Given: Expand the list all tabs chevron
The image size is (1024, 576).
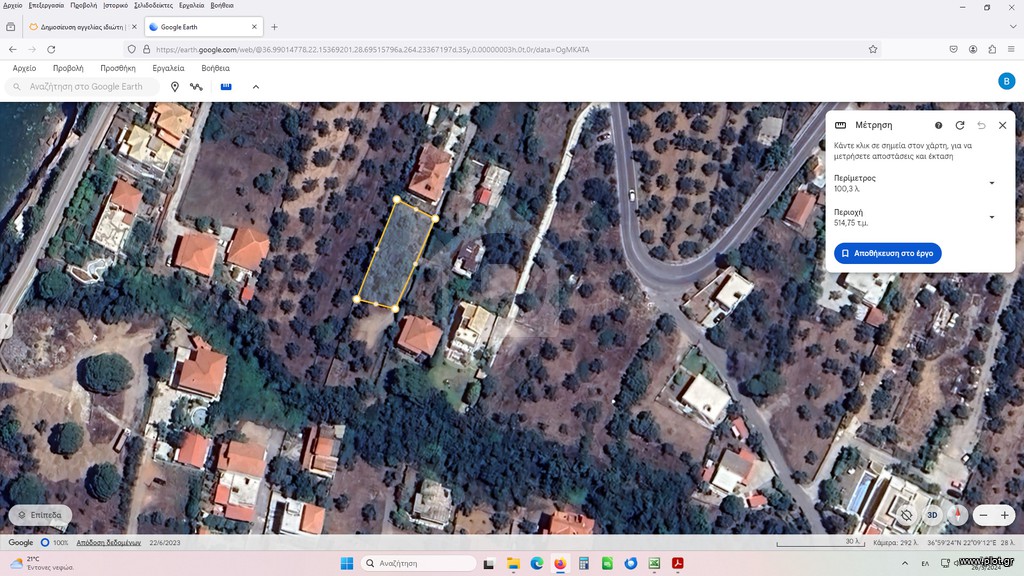Looking at the screenshot, I should click(x=1013, y=27).
